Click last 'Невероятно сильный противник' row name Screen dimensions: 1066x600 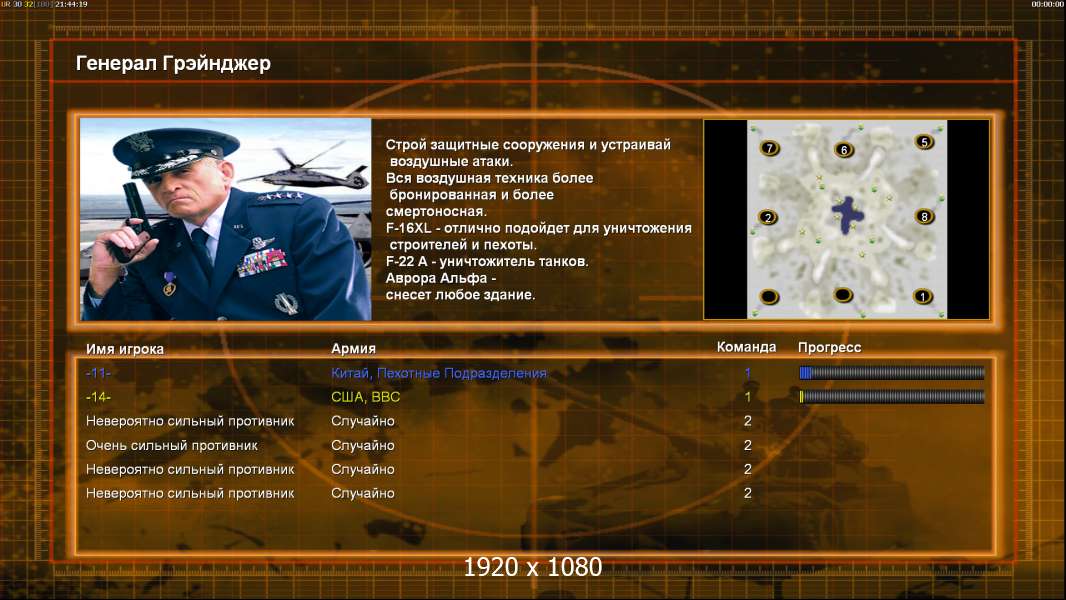[x=190, y=493]
